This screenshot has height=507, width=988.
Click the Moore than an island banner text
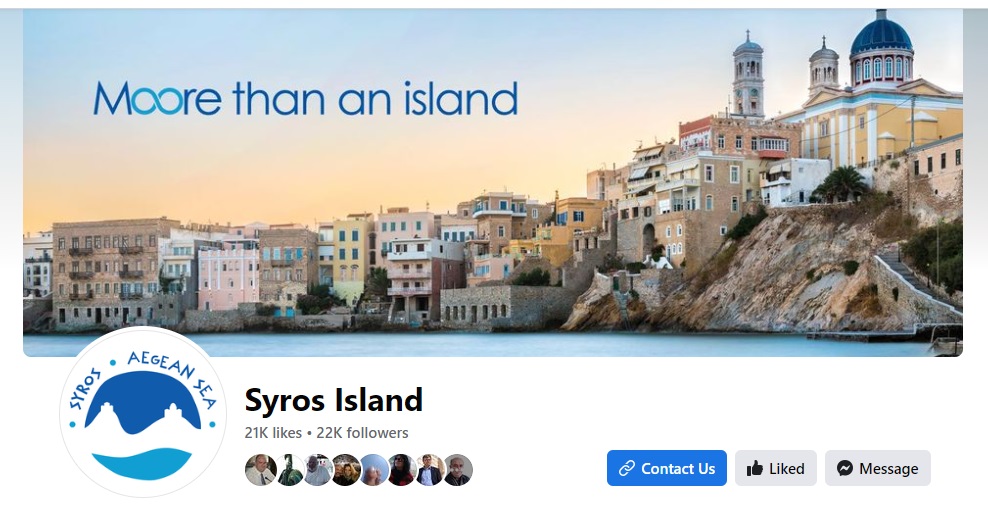(306, 98)
